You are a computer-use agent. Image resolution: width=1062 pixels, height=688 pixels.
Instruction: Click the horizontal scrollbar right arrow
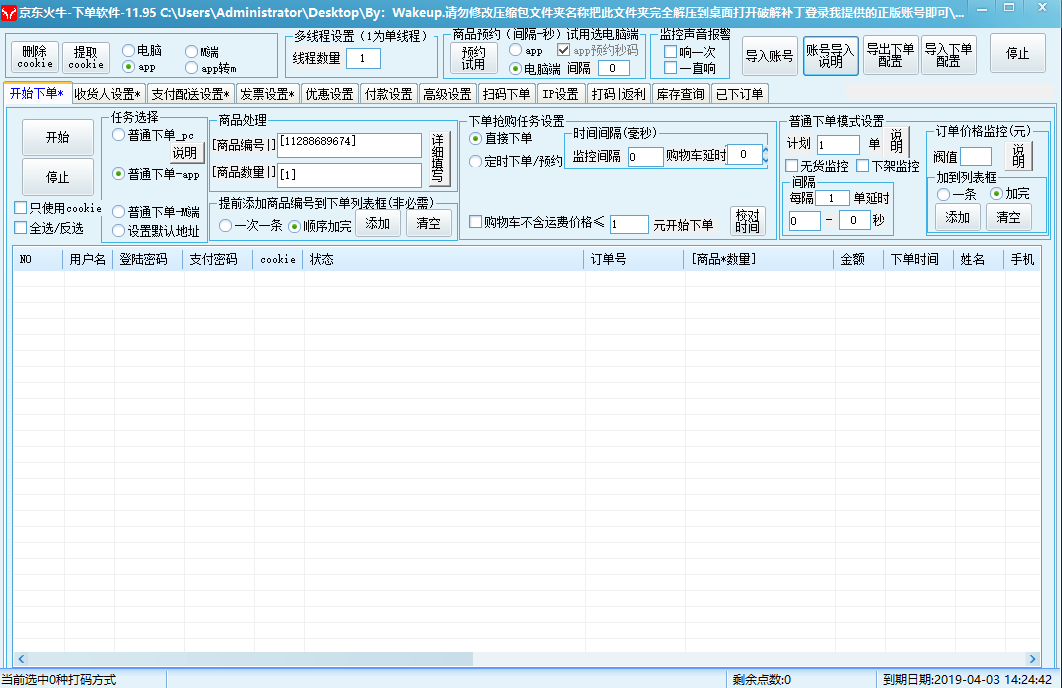click(x=1032, y=659)
